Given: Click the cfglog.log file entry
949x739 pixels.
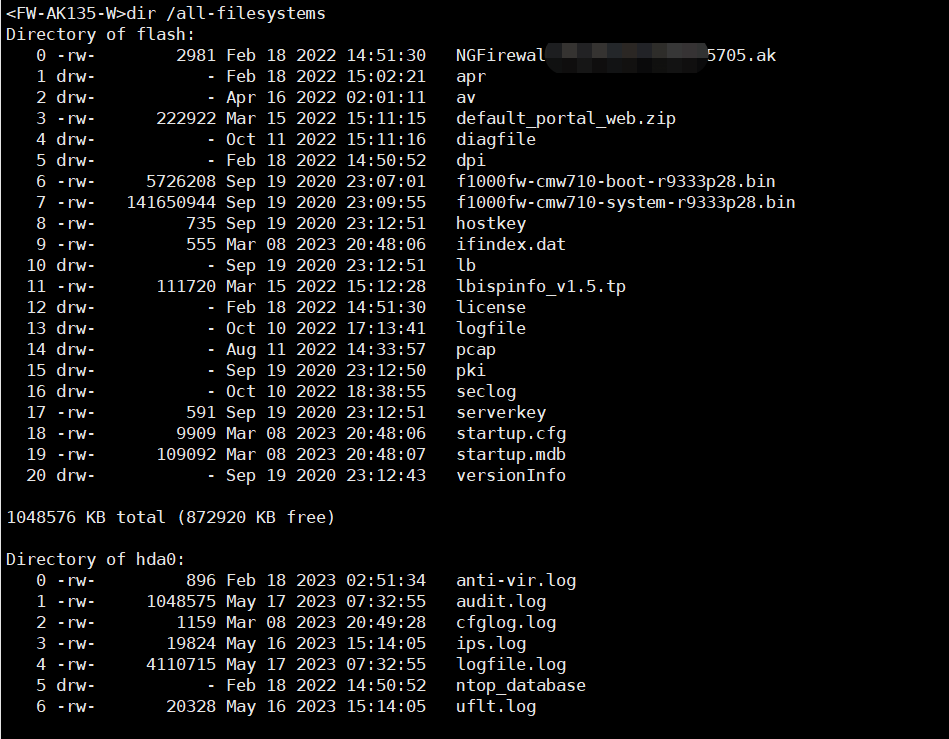Looking at the screenshot, I should [506, 622].
